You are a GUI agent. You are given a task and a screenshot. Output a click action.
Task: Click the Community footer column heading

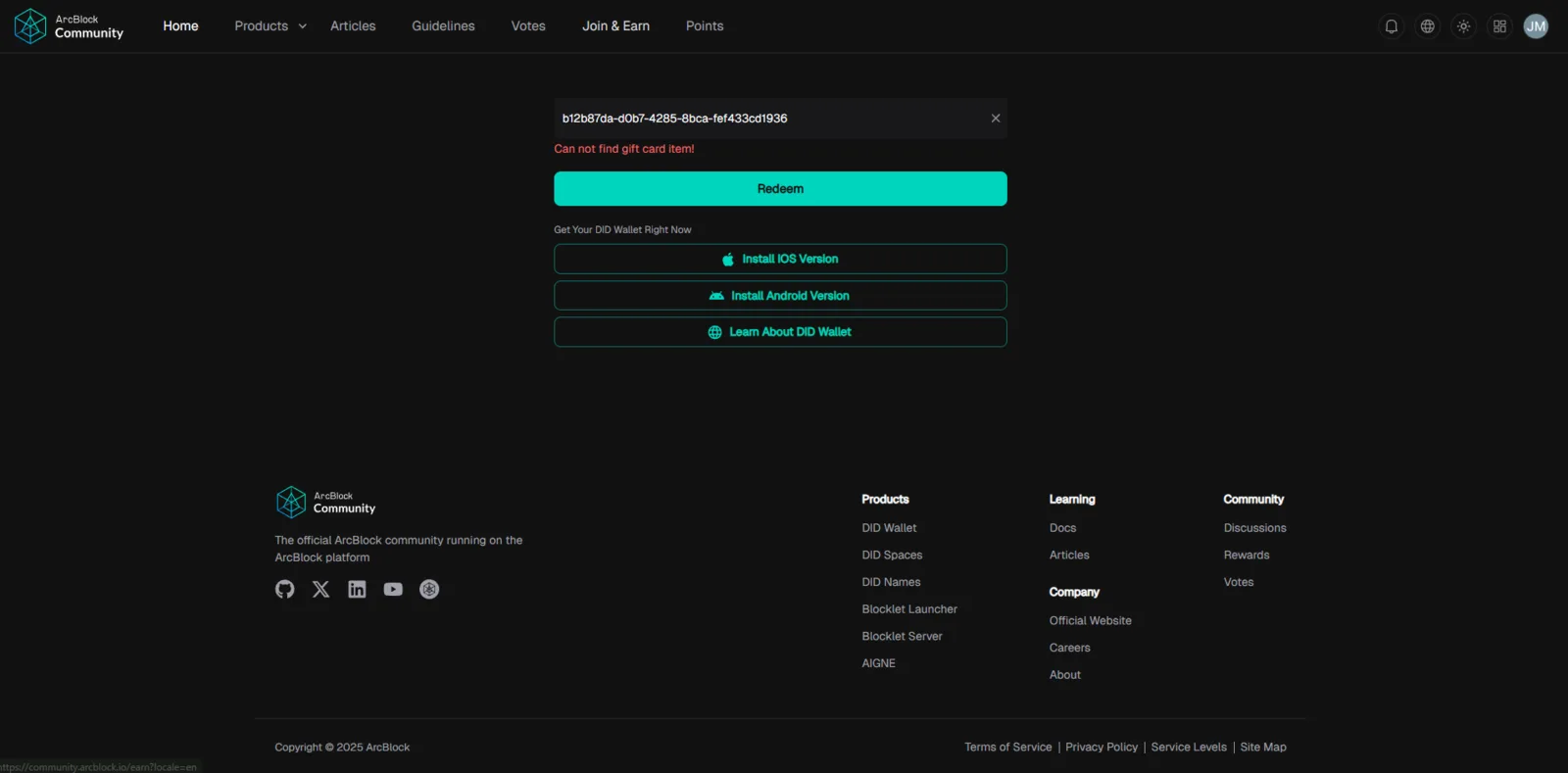(x=1253, y=500)
